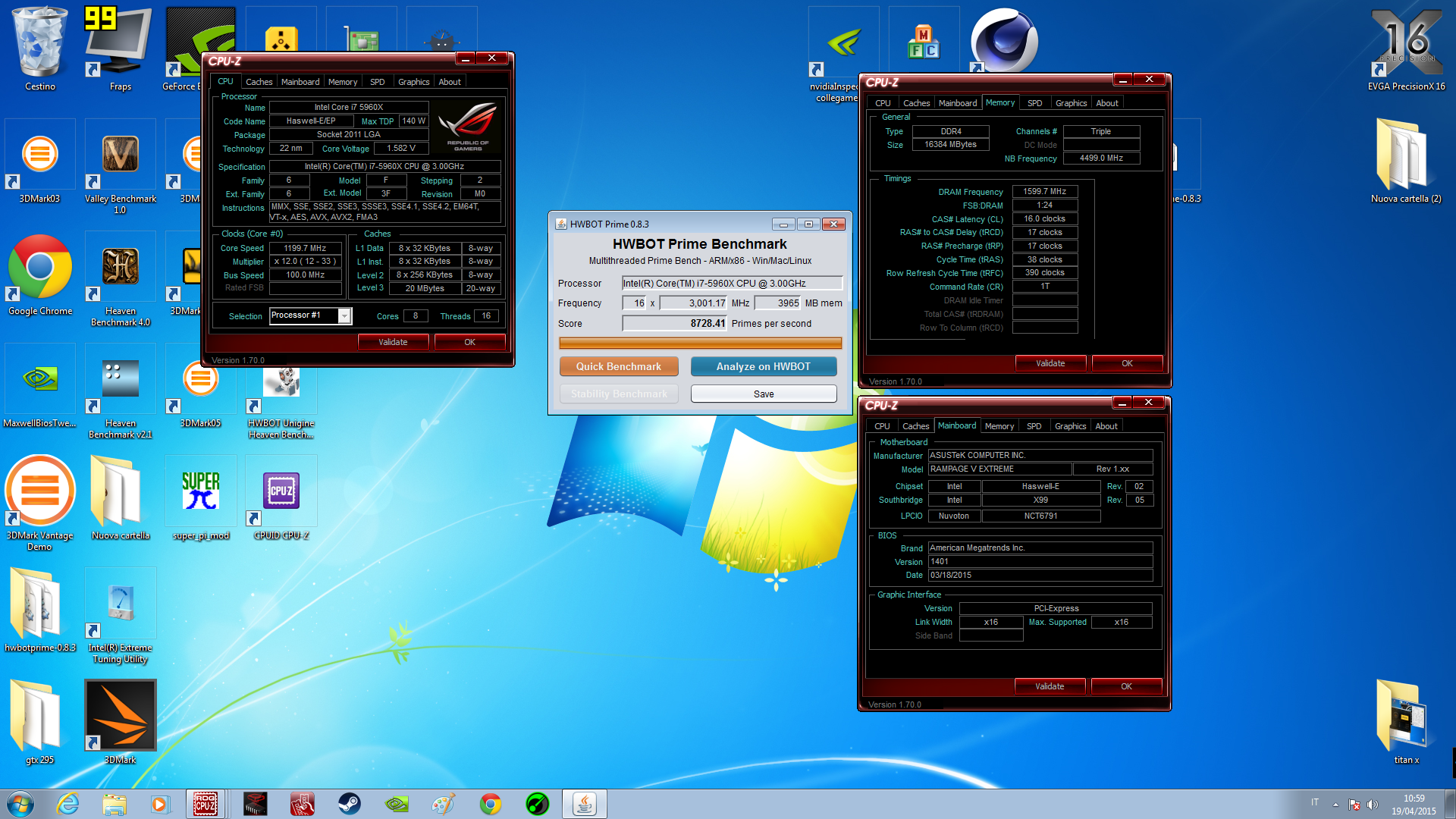Open Caches tab in the CPU-Z processor window
The image size is (1456, 819).
click(259, 82)
